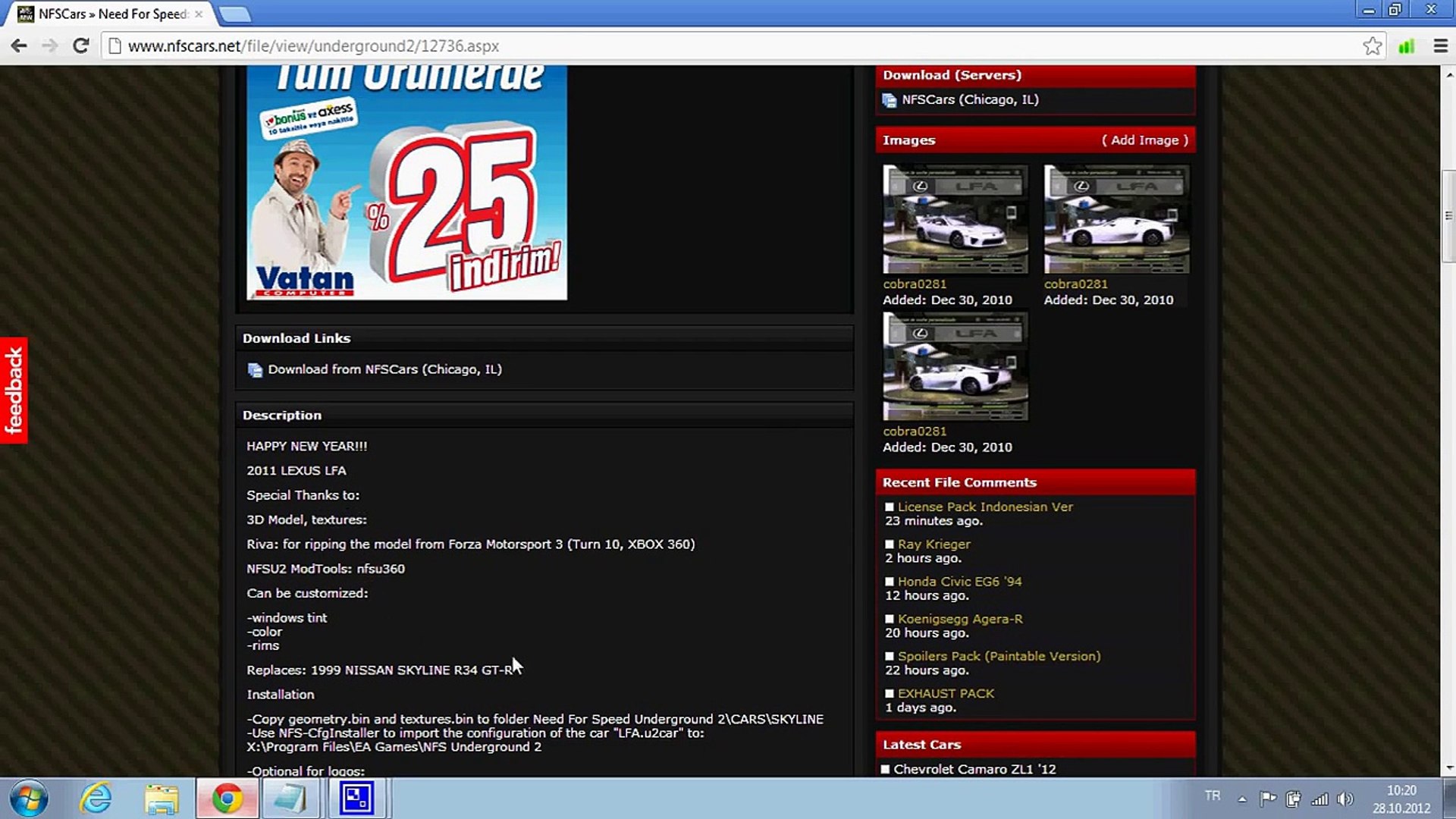Viewport: 1456px width, 819px height.
Task: Open Internet Explorer from the taskbar
Action: 96,799
